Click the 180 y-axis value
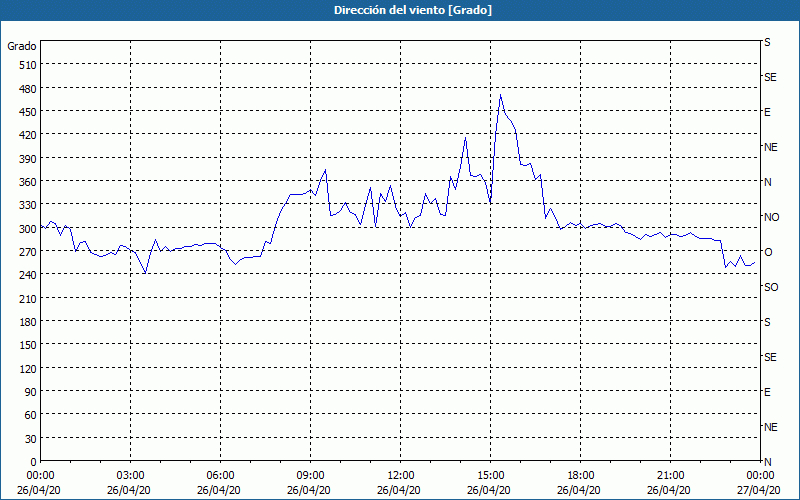 (x=28, y=322)
